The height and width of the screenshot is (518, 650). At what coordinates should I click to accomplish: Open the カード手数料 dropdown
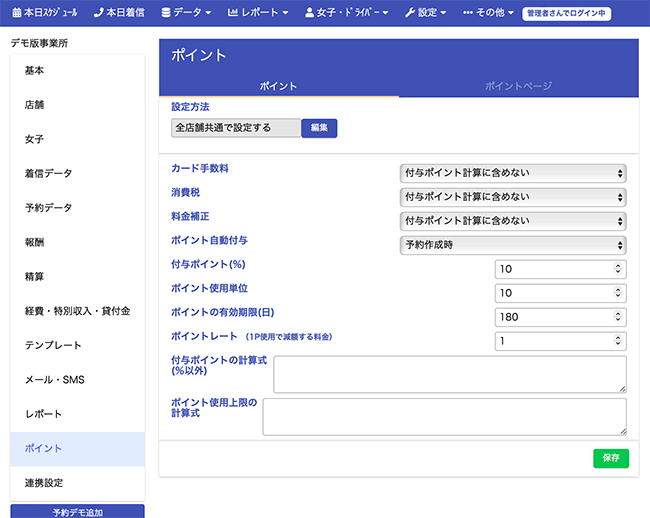pyautogui.click(x=513, y=173)
